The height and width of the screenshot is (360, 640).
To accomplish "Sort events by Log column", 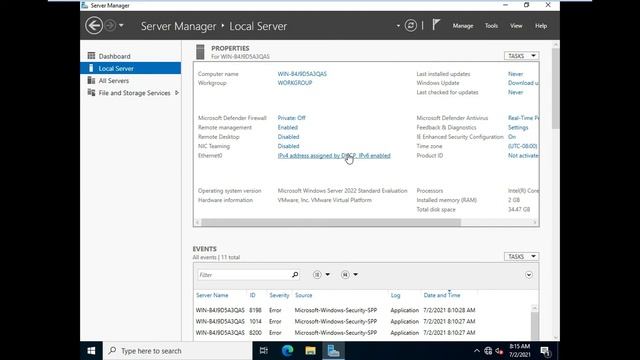I will pos(396,295).
